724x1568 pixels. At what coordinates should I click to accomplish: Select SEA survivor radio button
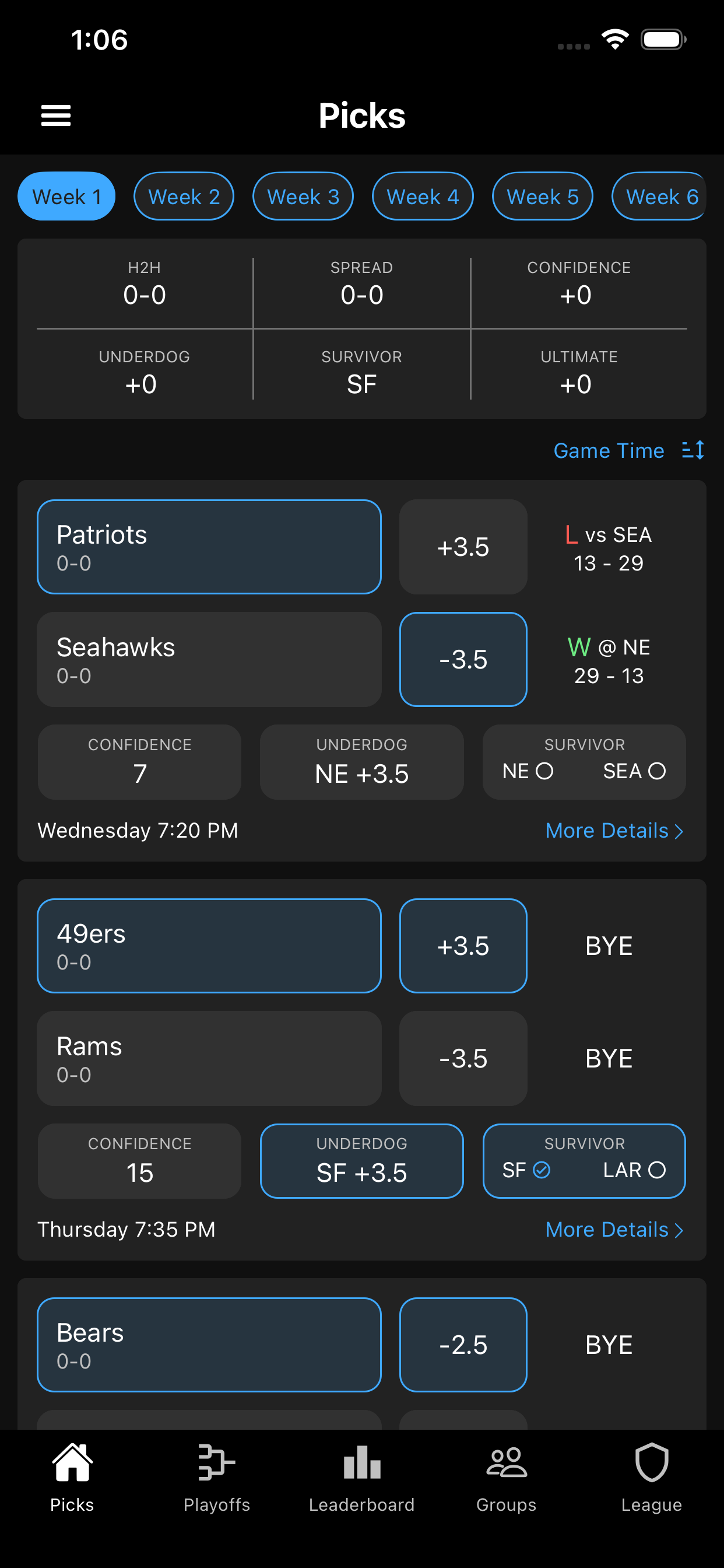click(x=657, y=771)
